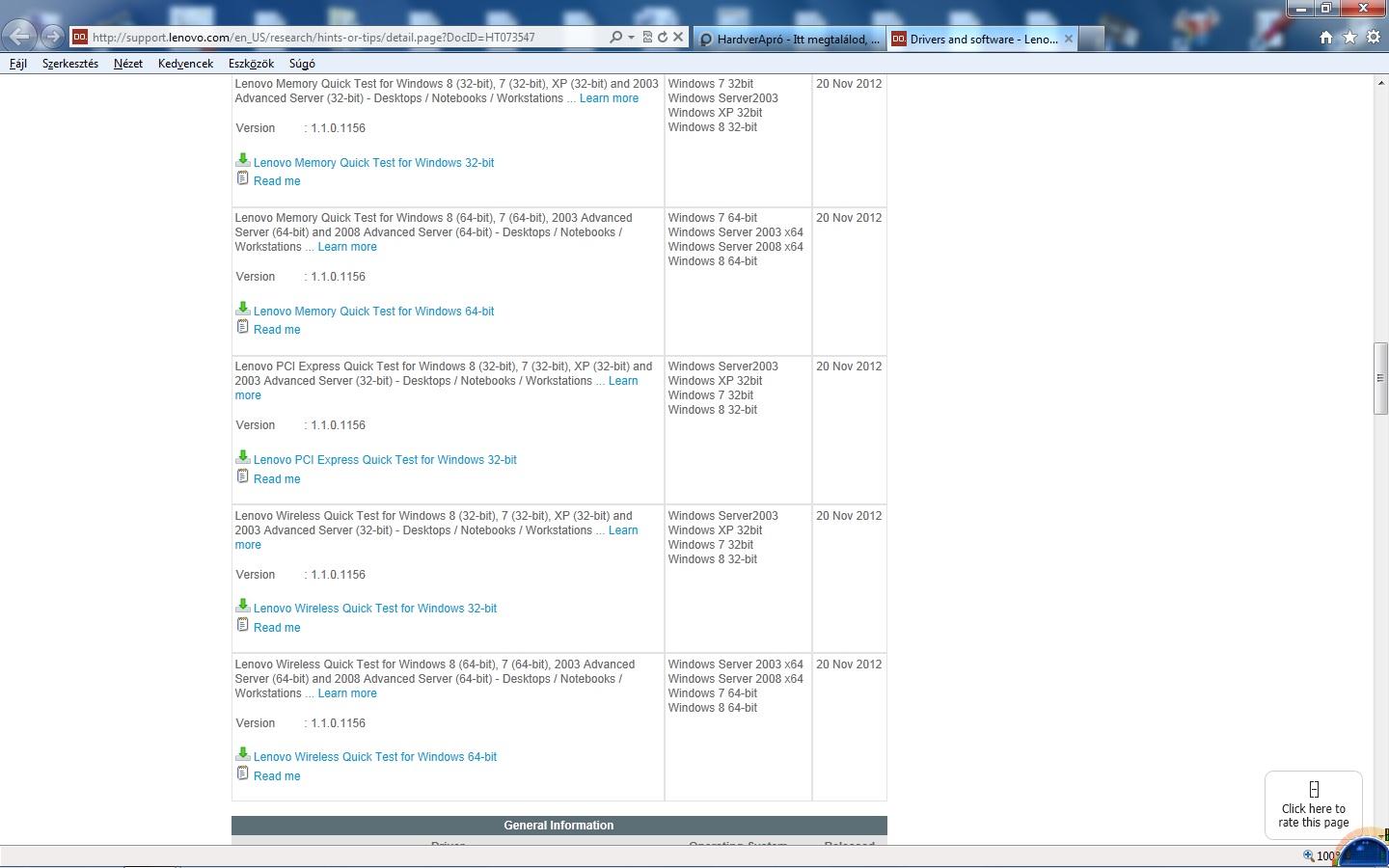Download Lenovo Memory Quick Test for Windows 32-bit
This screenshot has height=868, width=1389.
pyautogui.click(x=373, y=163)
